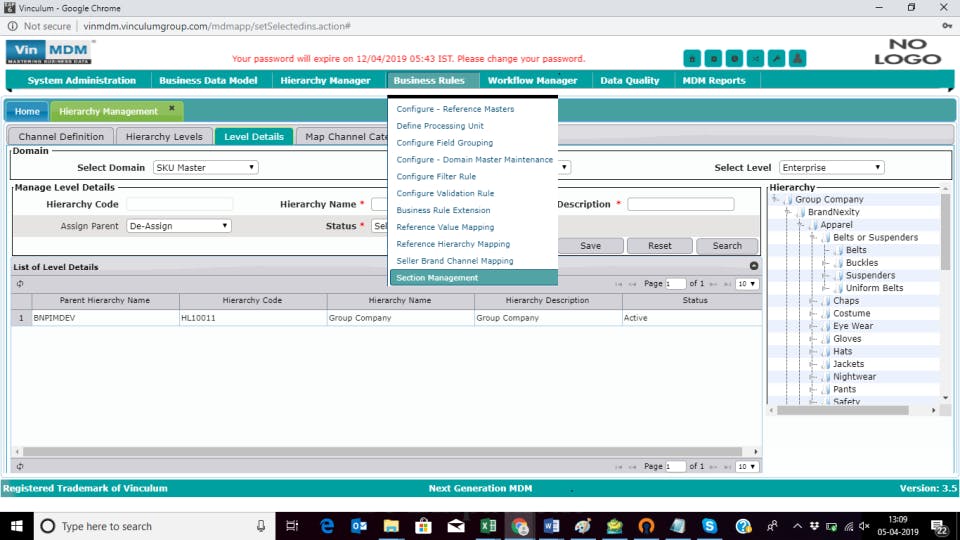
Task: Select the Nightwear tree item
Action: coord(854,377)
